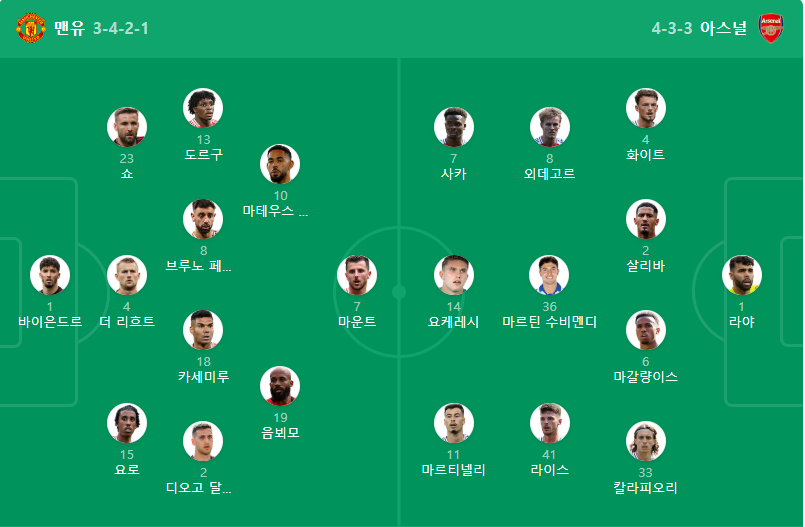The image size is (805, 527).
Task: Click 요케레시 number 14 portrait
Action: coord(453,275)
